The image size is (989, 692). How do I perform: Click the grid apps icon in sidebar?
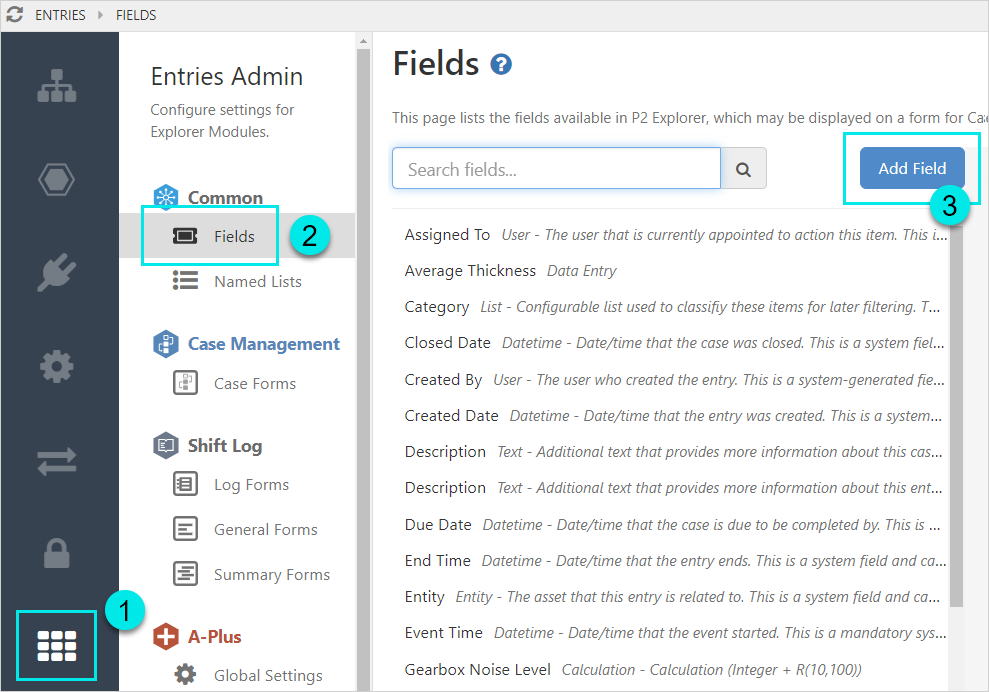point(56,647)
